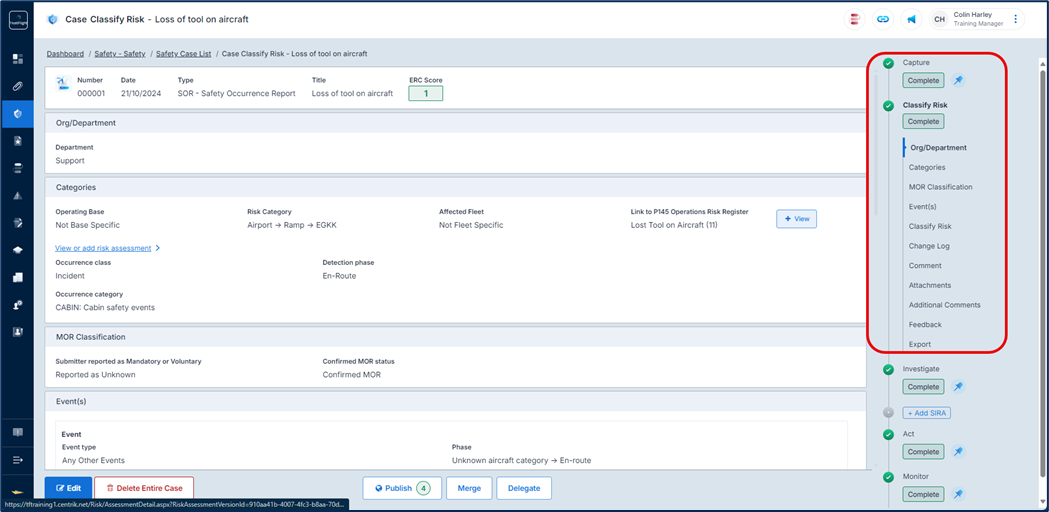The width and height of the screenshot is (1049, 512).
Task: Toggle the Capture stage Complete status
Action: coord(923,80)
